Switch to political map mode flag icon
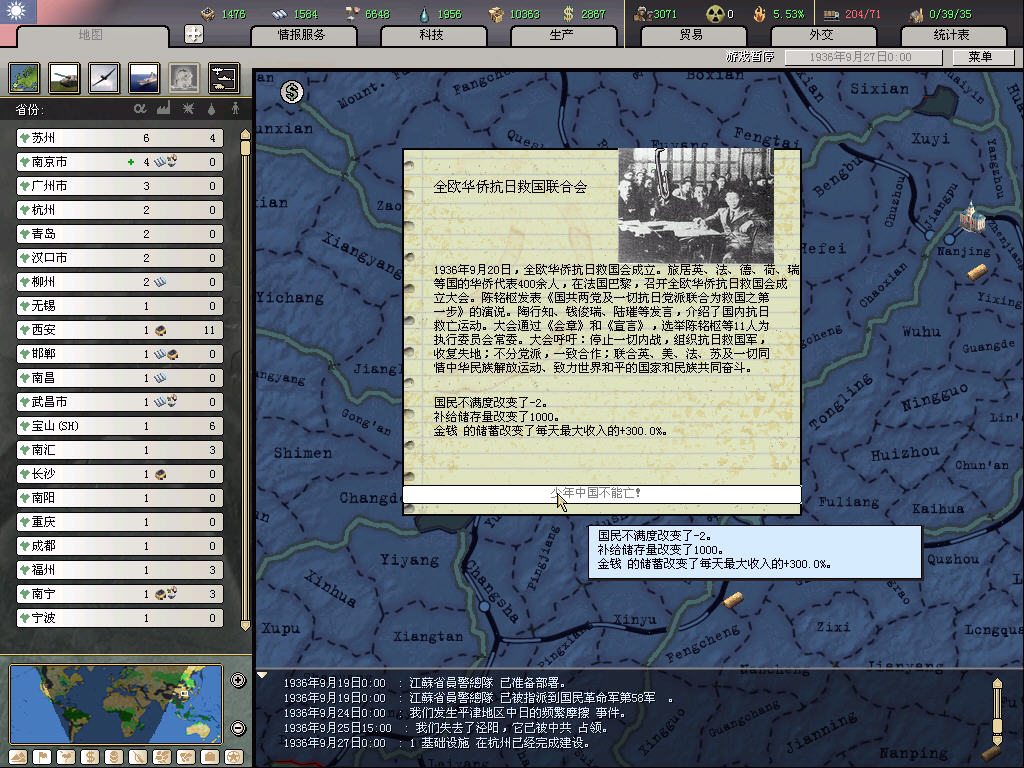The width and height of the screenshot is (1024, 768). [42, 757]
